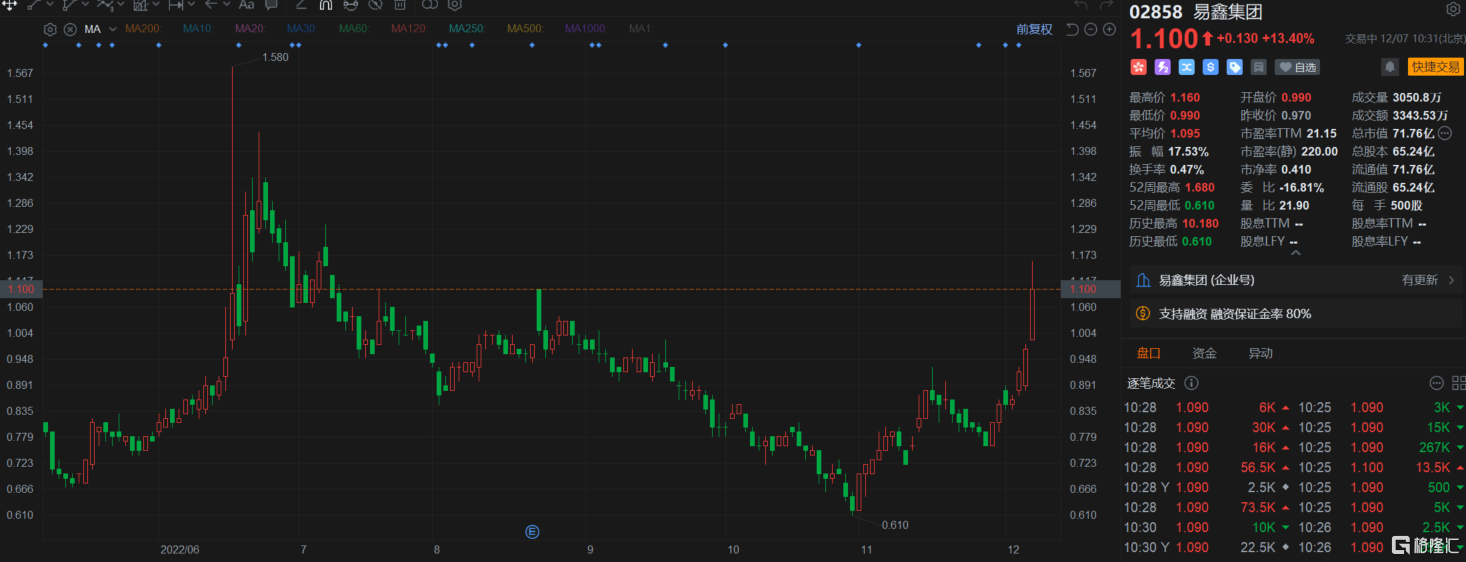1466x562 pixels.
Task: Select the arrow marker tool
Action: click(211, 5)
